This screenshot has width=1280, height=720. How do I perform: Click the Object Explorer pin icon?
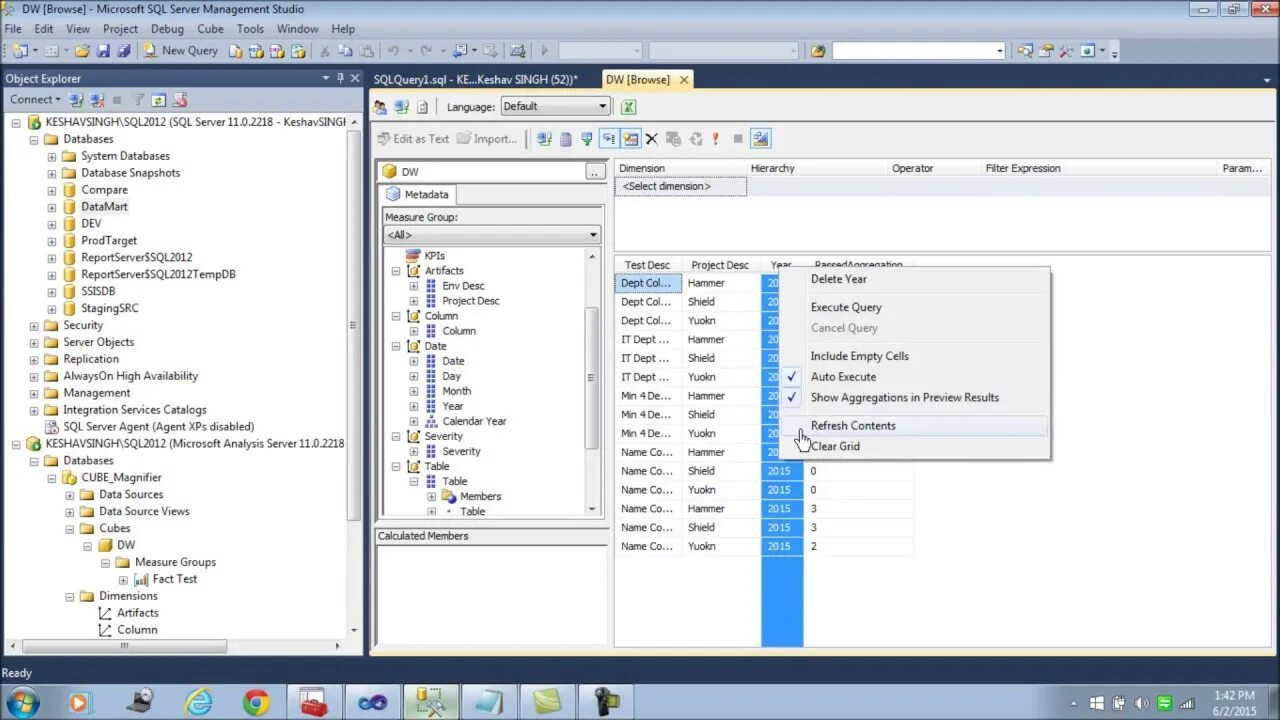pyautogui.click(x=339, y=78)
